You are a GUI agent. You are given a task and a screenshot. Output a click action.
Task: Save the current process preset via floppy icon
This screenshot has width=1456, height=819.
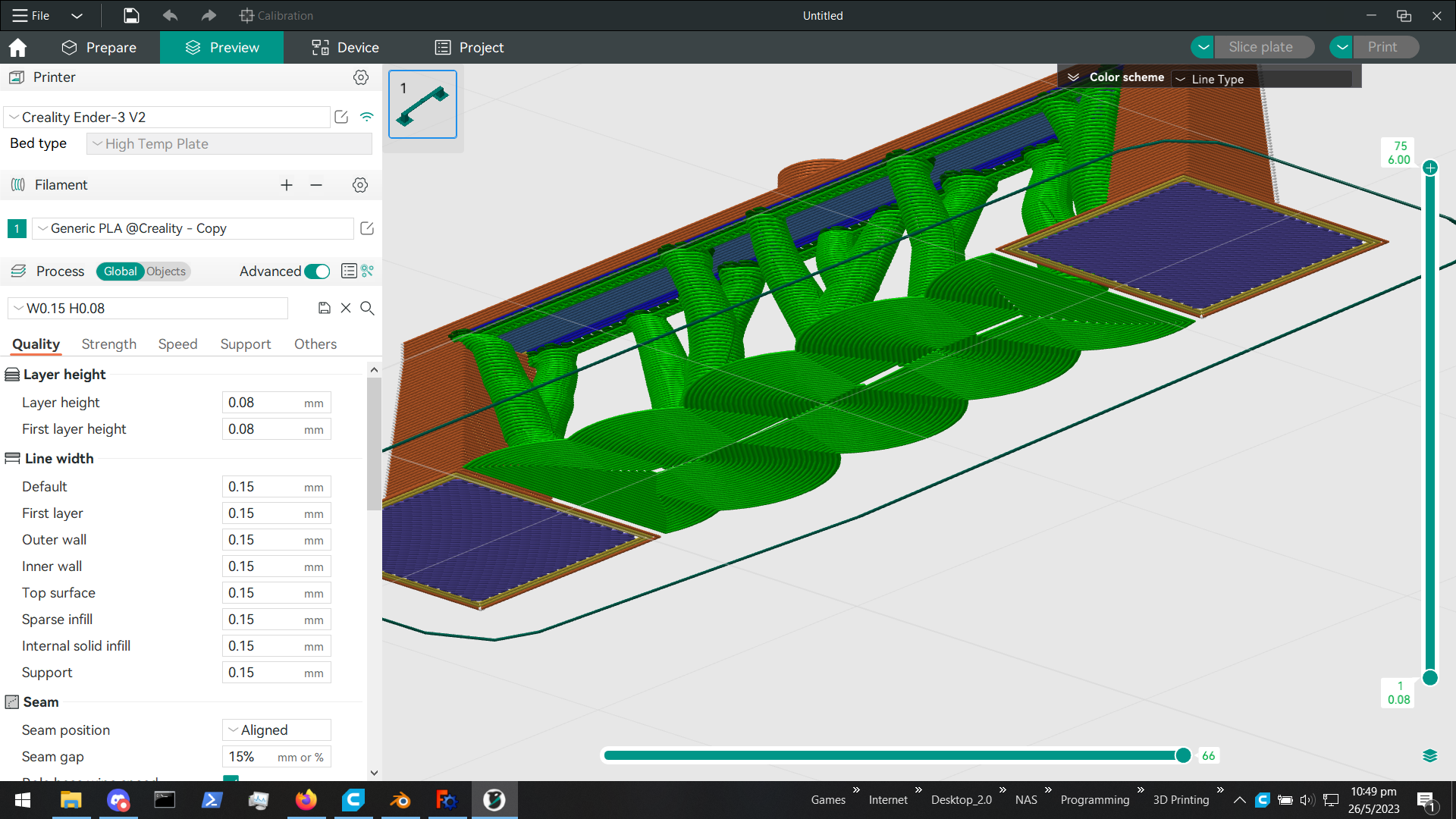point(325,308)
